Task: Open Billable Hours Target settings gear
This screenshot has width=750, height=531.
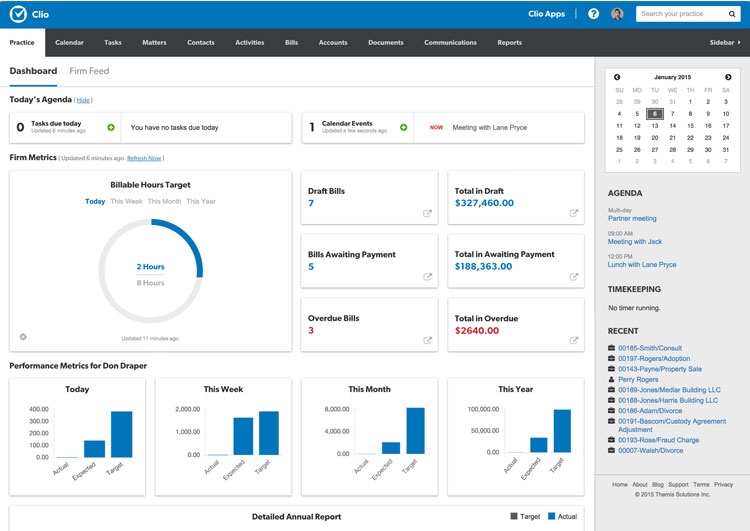Action: (23, 337)
